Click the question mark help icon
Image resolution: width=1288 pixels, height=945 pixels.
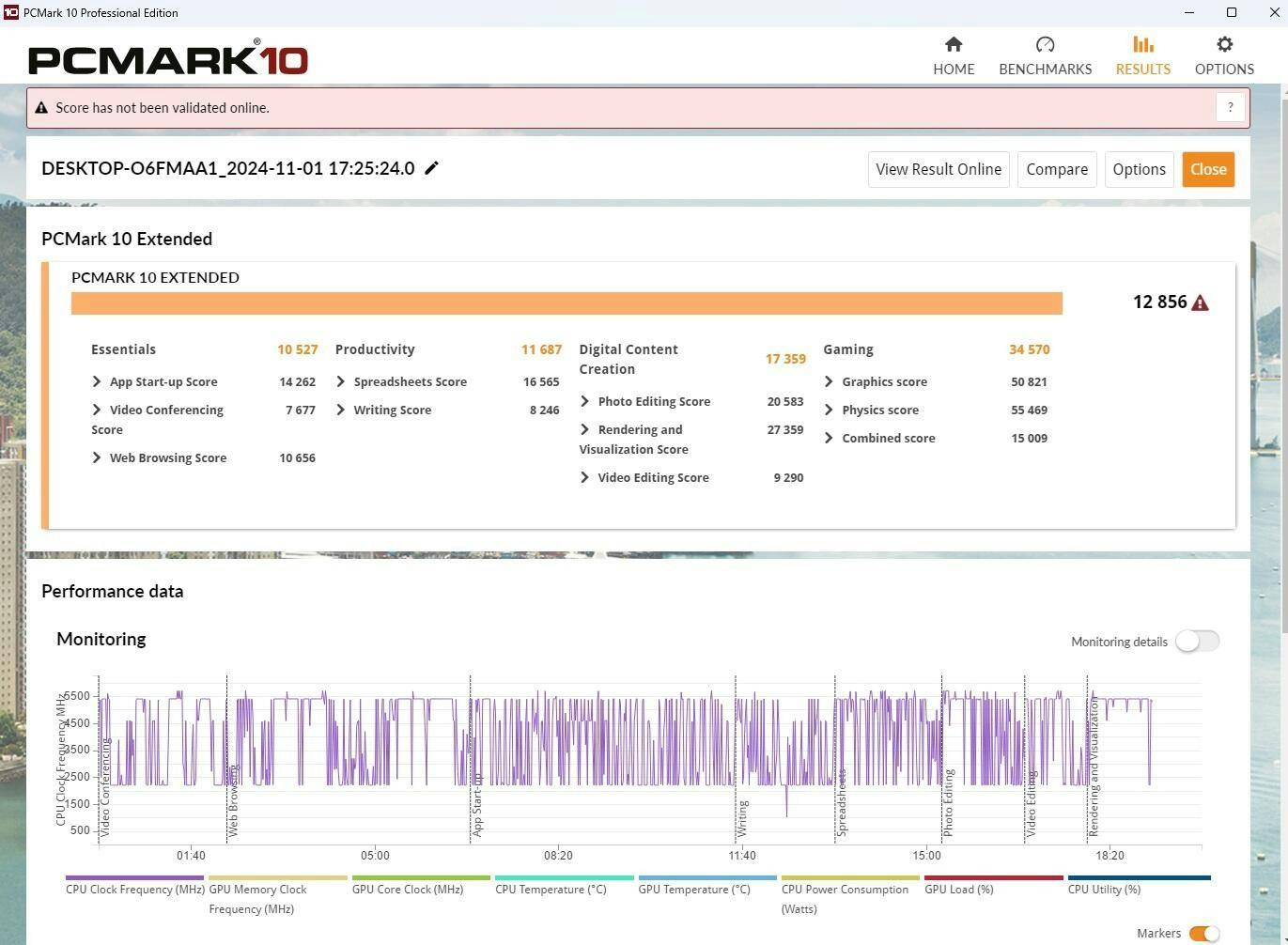pyautogui.click(x=1231, y=108)
